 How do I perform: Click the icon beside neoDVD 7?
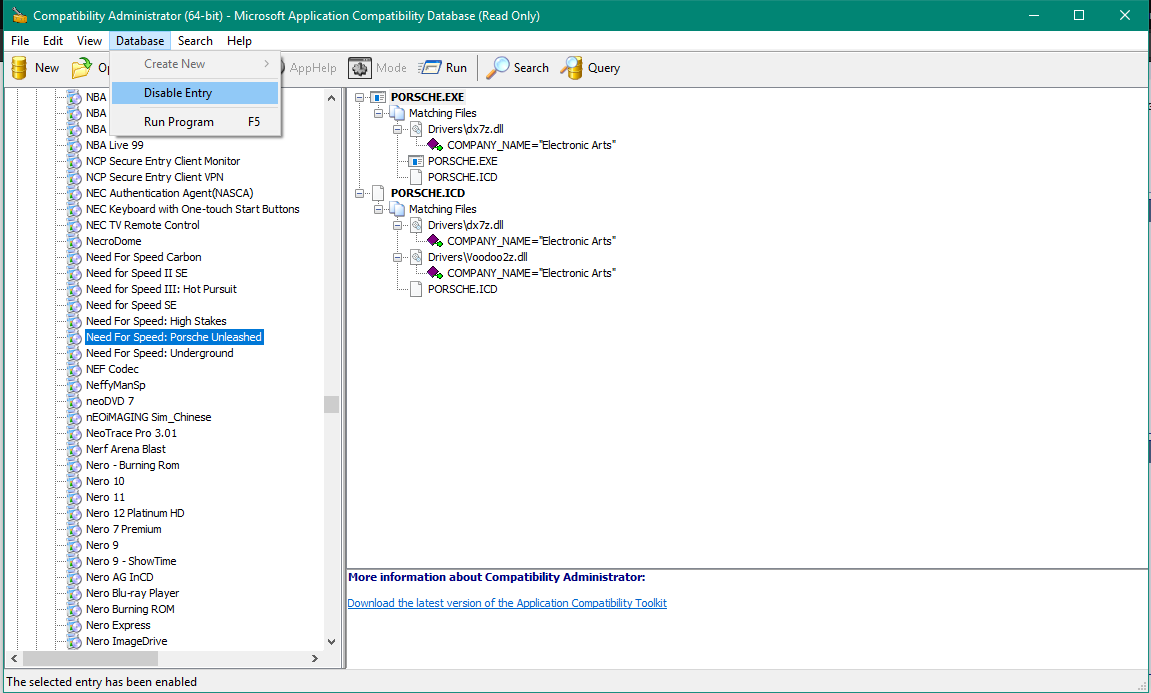coord(74,401)
